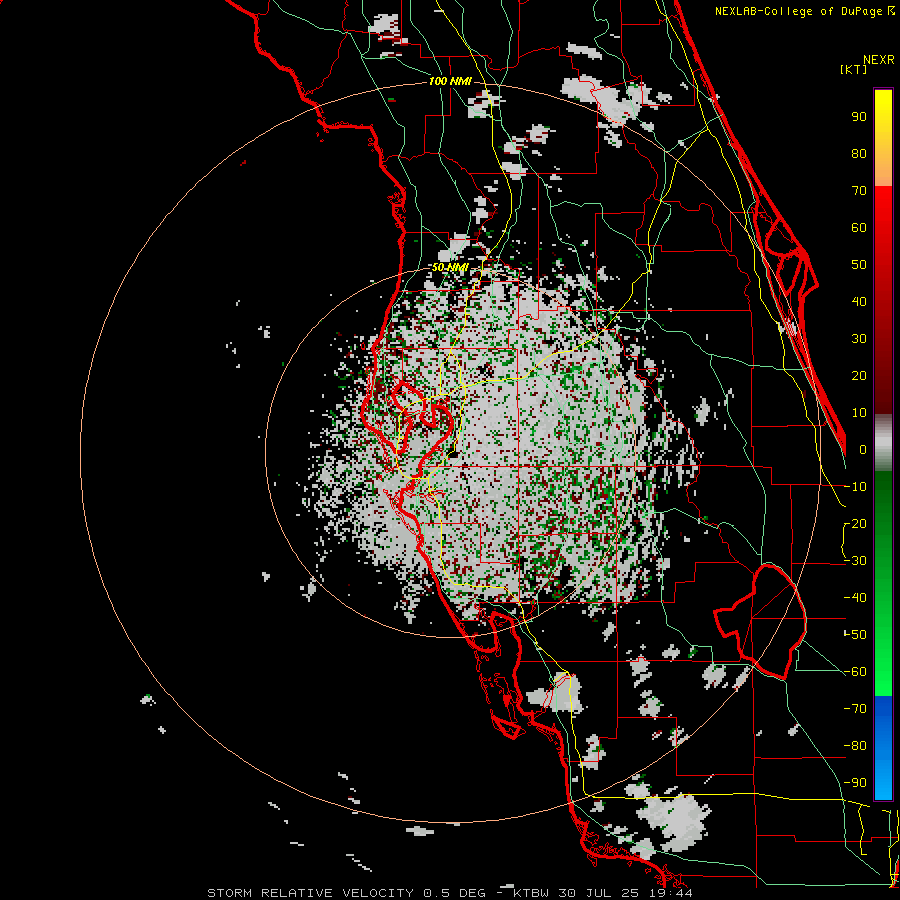Pick the light blue bottom segment of the color bar
The height and width of the screenshot is (900, 900).
coord(883,781)
